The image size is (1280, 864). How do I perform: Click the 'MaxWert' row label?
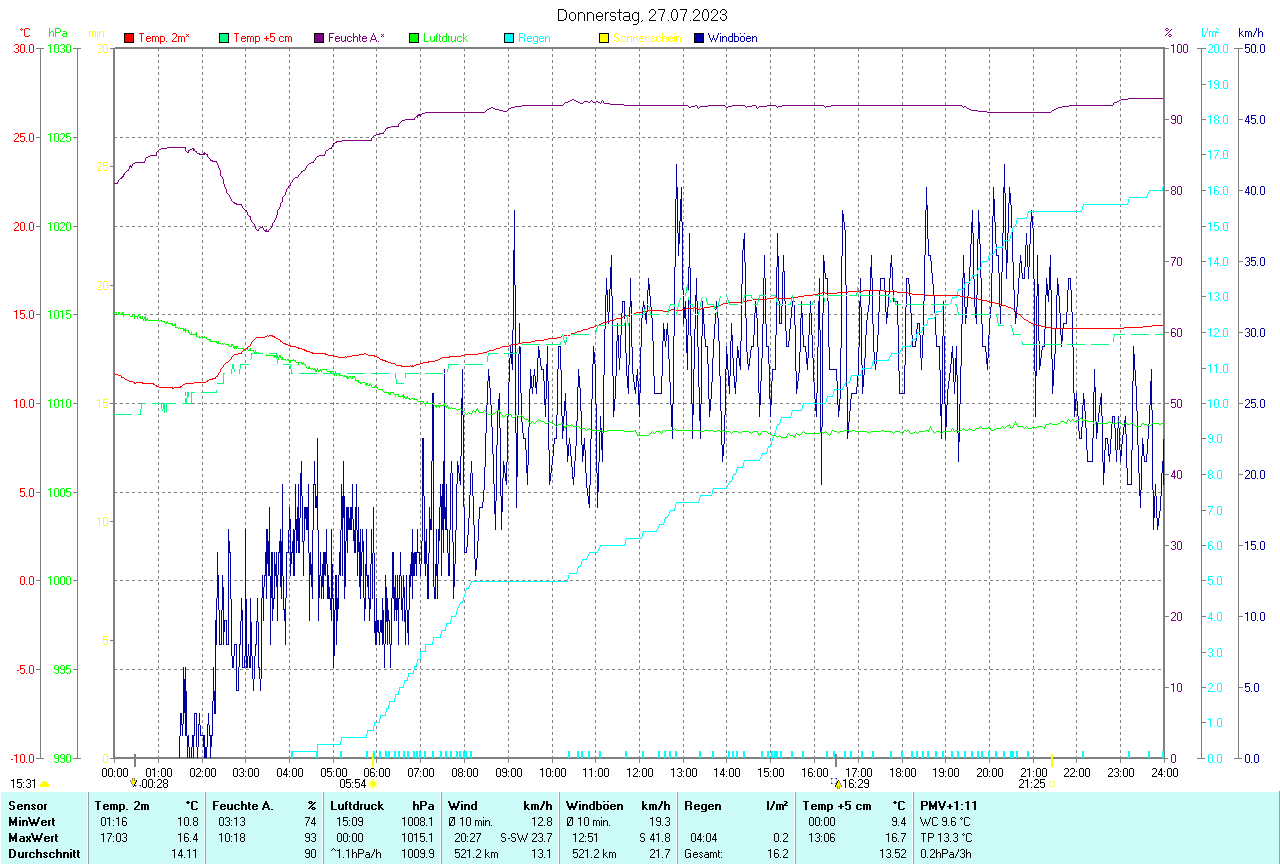[x=33, y=838]
